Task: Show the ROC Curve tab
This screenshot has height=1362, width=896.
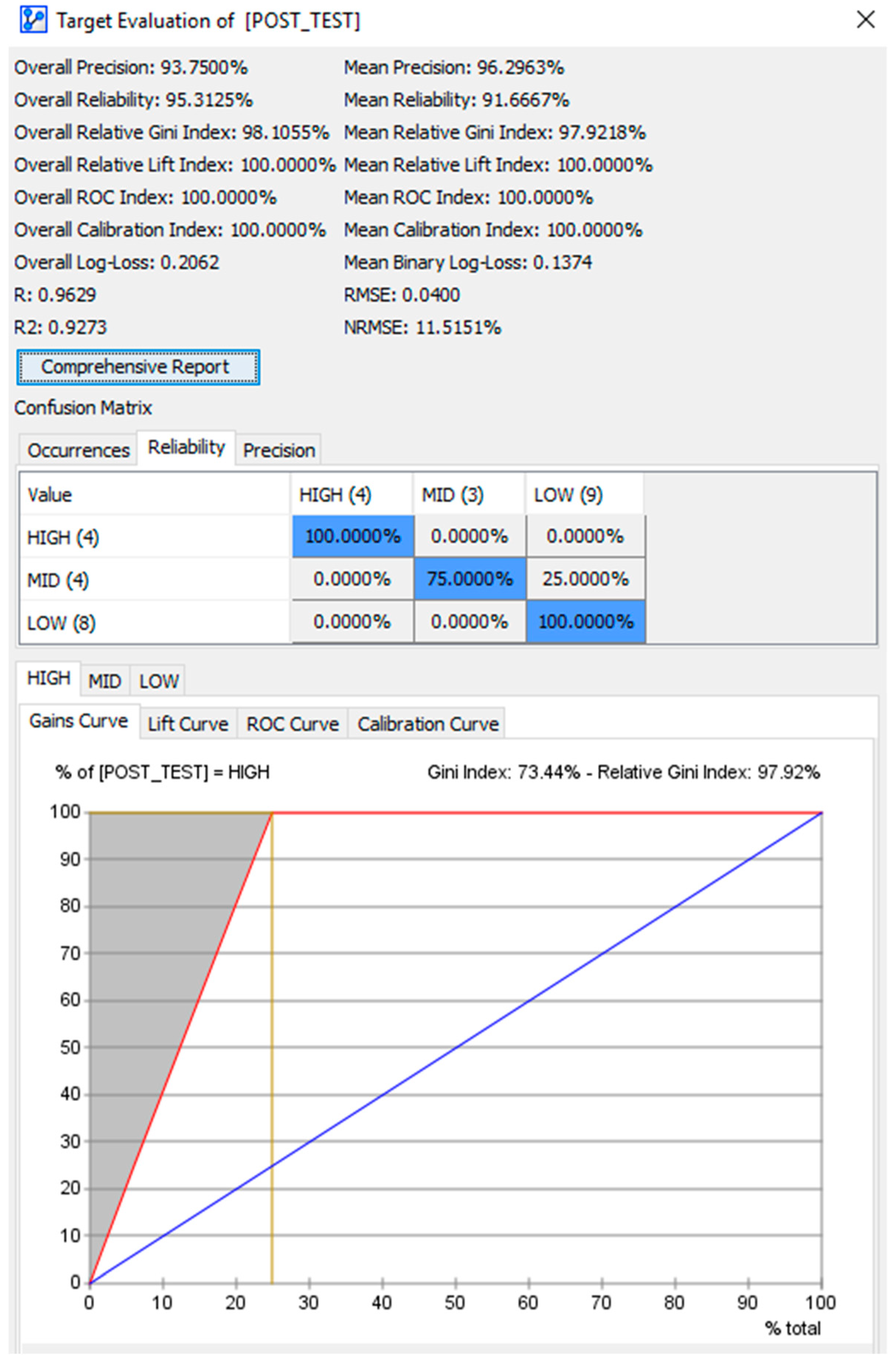Action: point(293,724)
